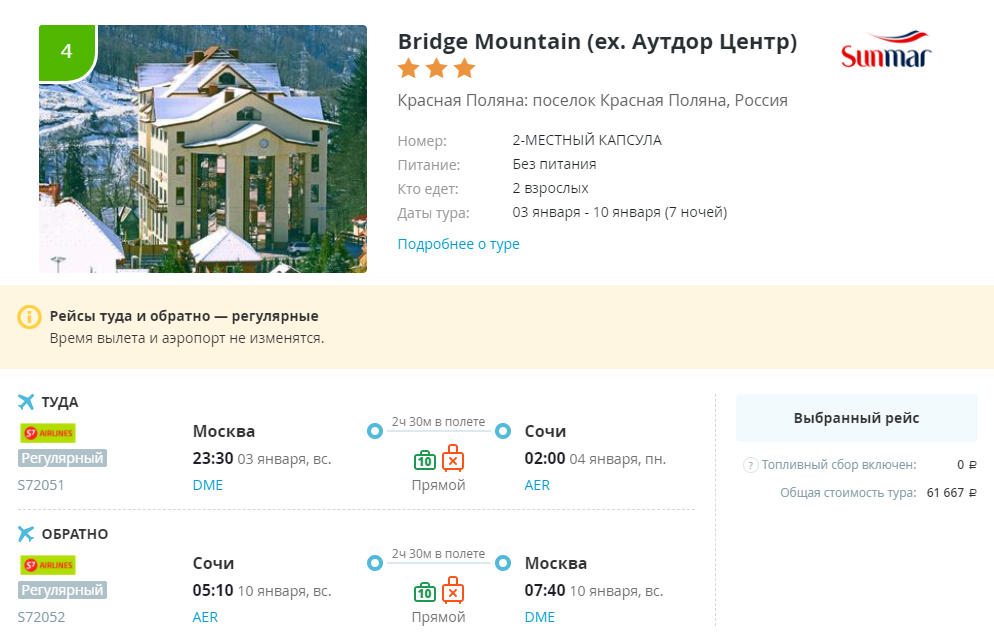Viewport: 994px width, 642px height.
Task: Click the red no-baggage icon on return flight
Action: [453, 590]
